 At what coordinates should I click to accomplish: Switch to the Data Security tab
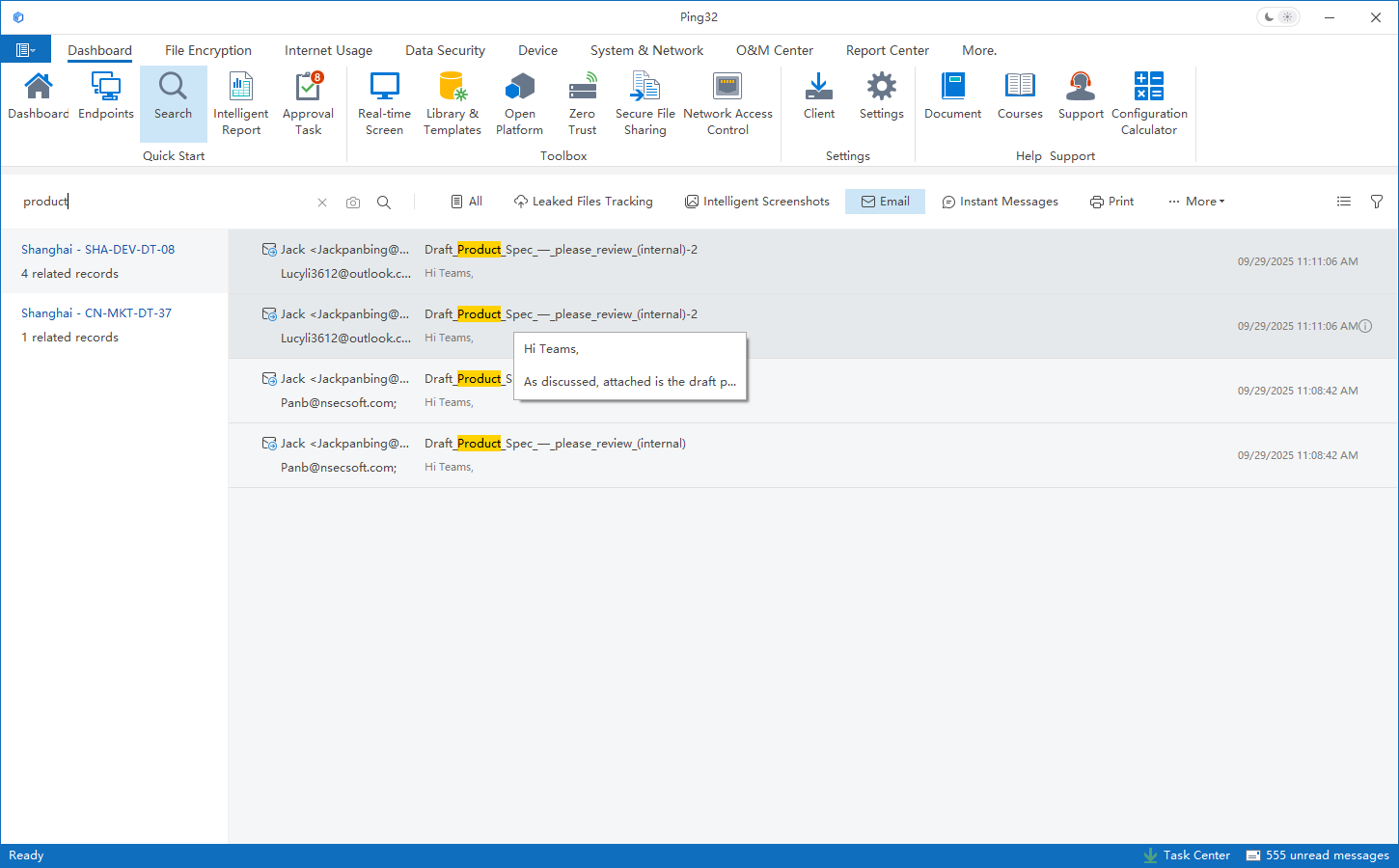[x=445, y=50]
